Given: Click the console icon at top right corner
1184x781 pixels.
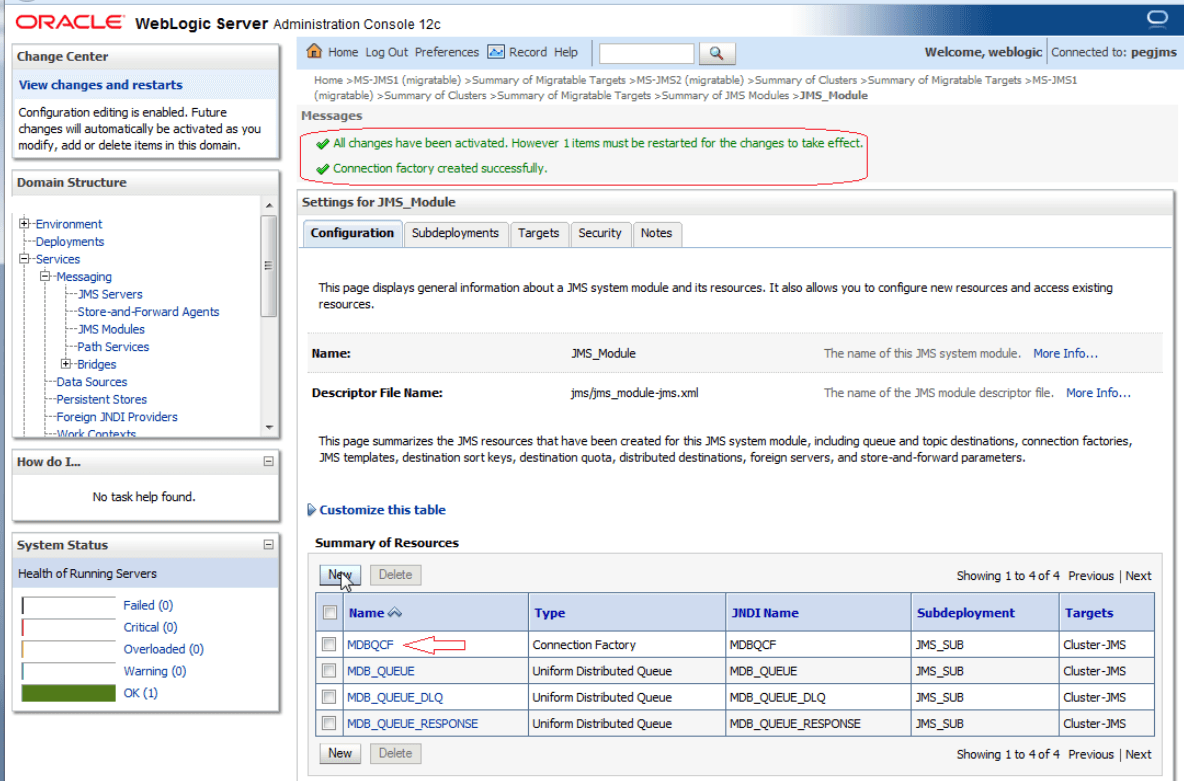Looking at the screenshot, I should [x=1156, y=17].
